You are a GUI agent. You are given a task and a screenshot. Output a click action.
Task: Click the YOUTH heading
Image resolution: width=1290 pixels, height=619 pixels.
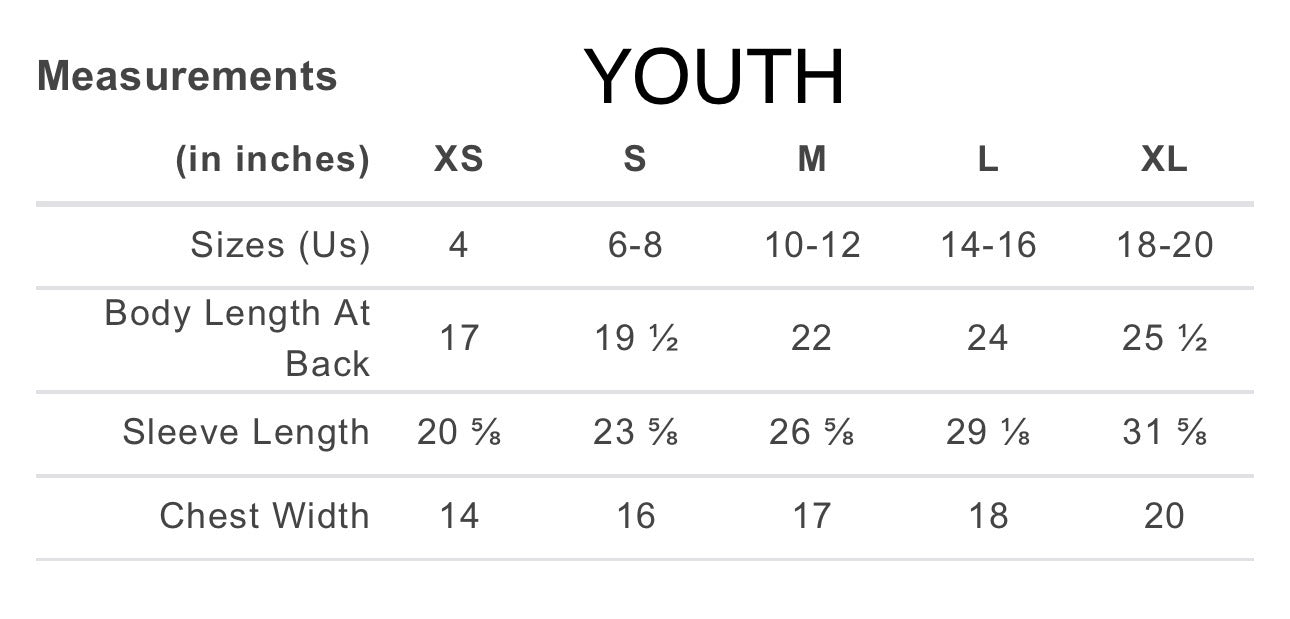(714, 77)
